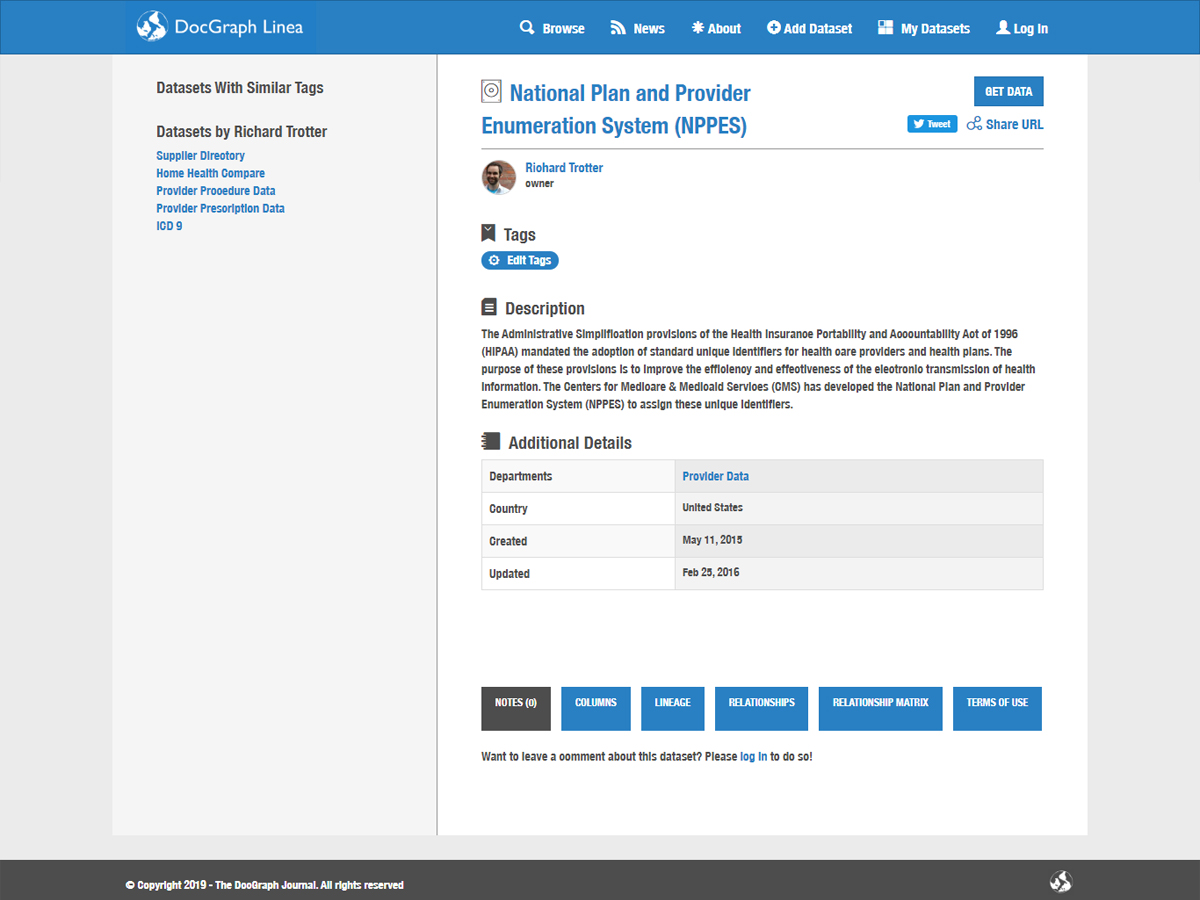Click the Tweet button

click(932, 124)
